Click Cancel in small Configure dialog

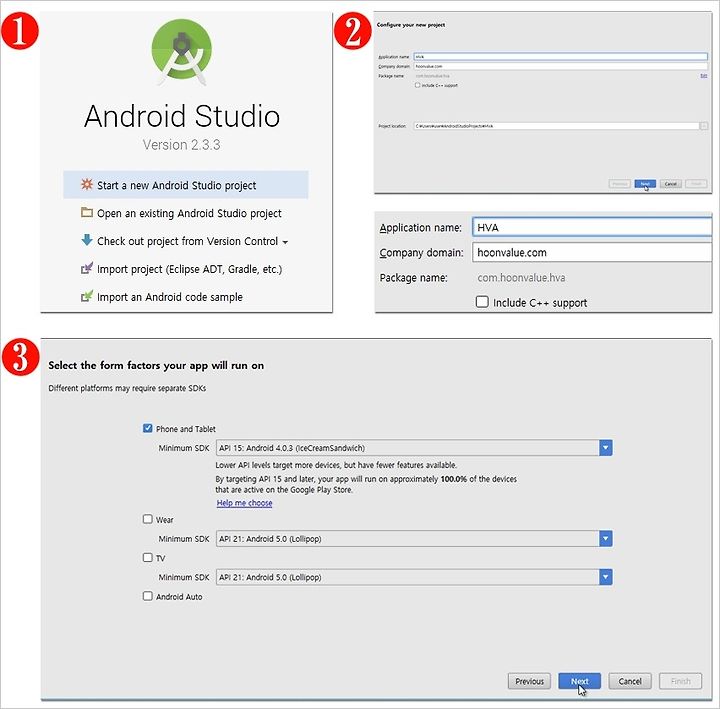[670, 184]
